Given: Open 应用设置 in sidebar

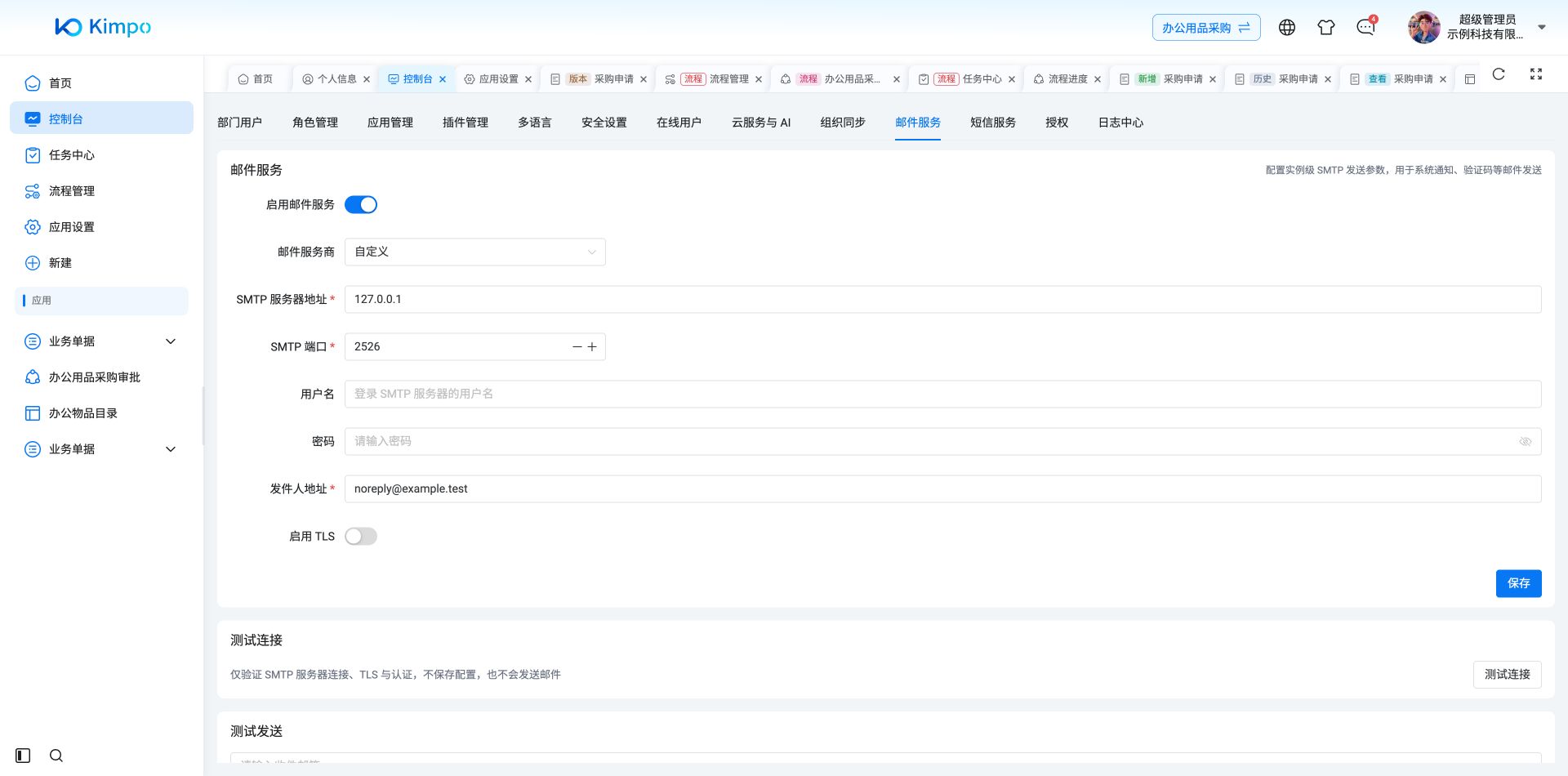Looking at the screenshot, I should coord(101,227).
